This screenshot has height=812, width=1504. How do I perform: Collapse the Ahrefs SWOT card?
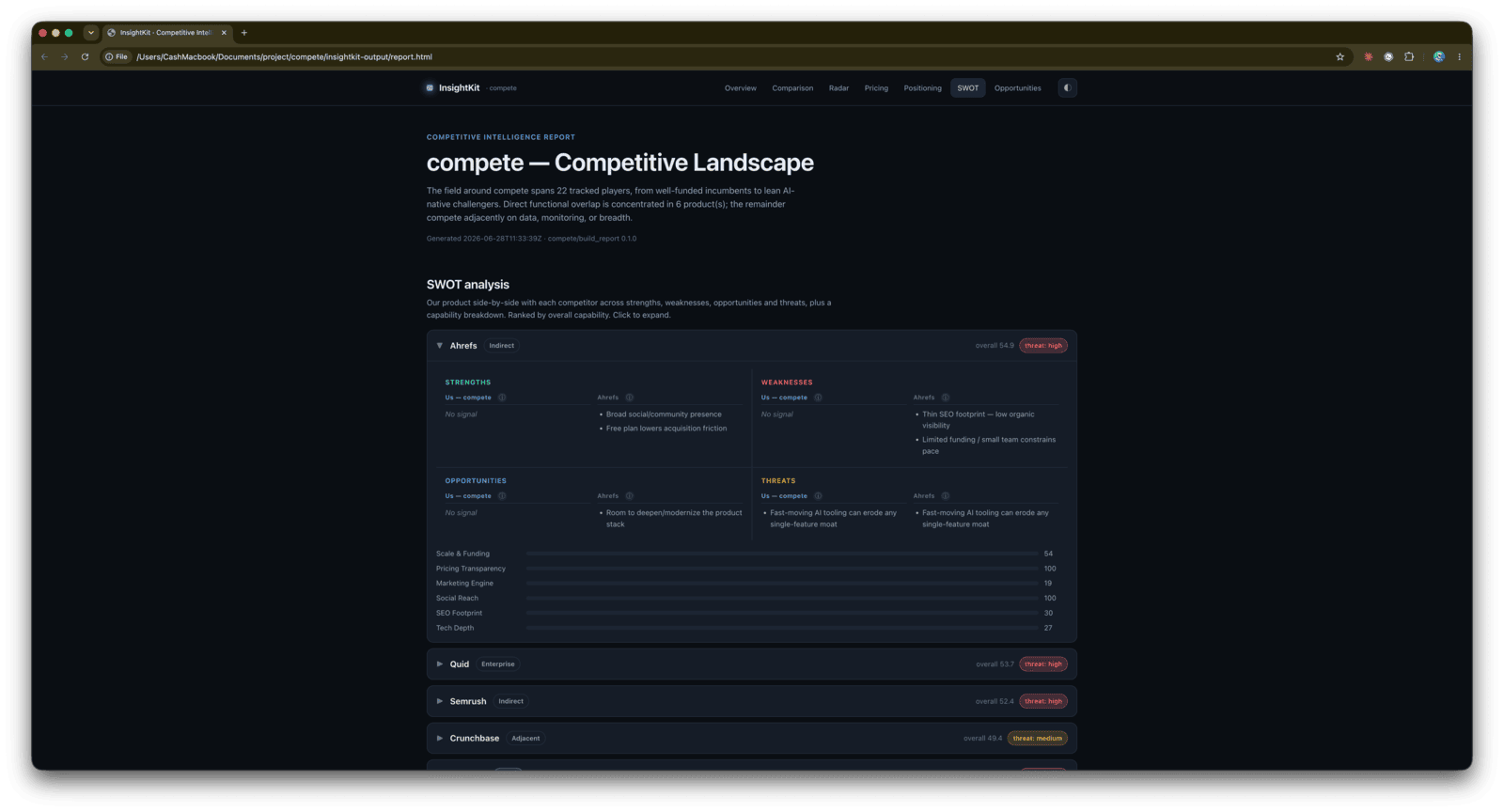coord(439,346)
